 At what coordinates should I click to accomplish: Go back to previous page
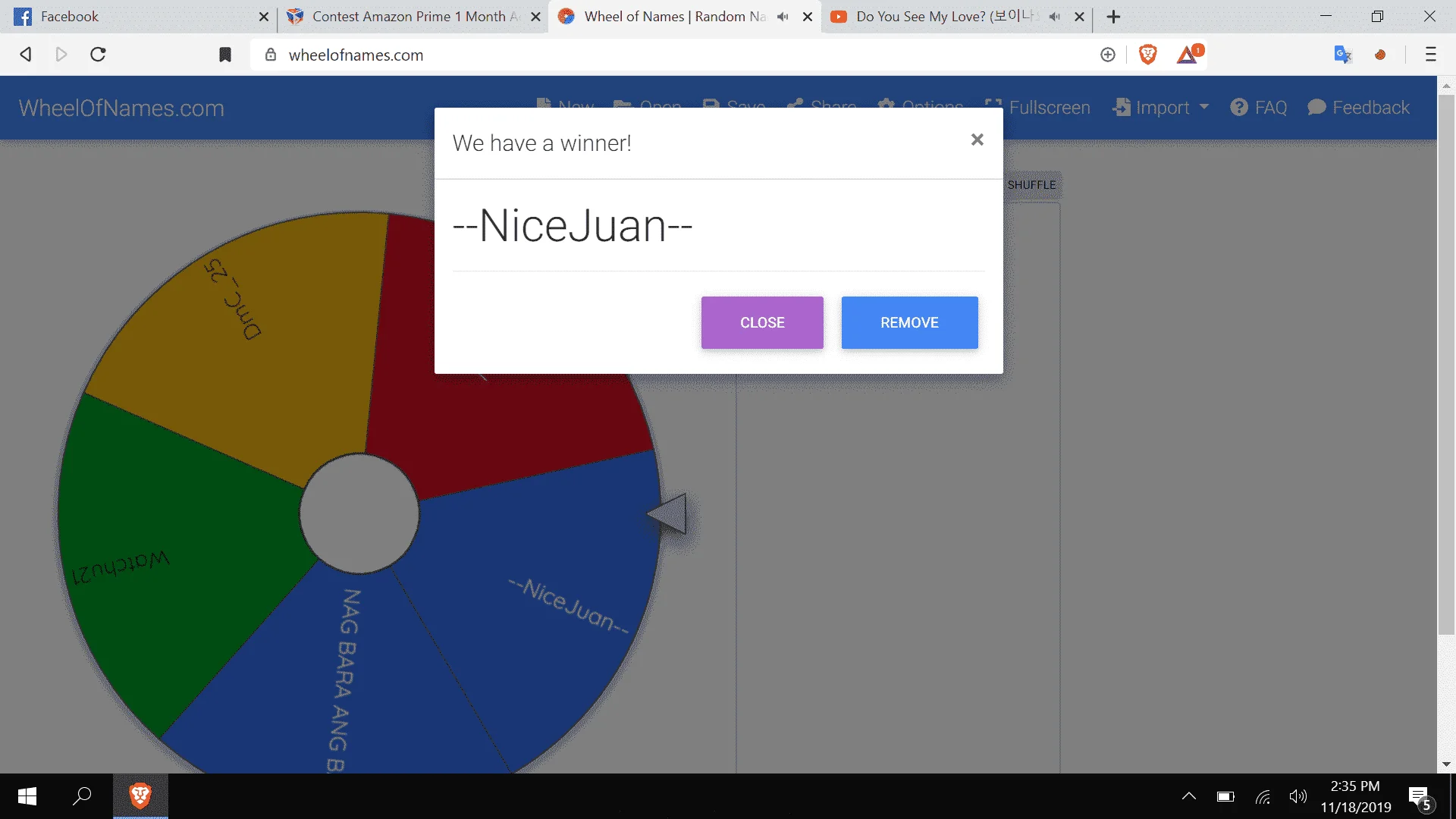click(26, 55)
